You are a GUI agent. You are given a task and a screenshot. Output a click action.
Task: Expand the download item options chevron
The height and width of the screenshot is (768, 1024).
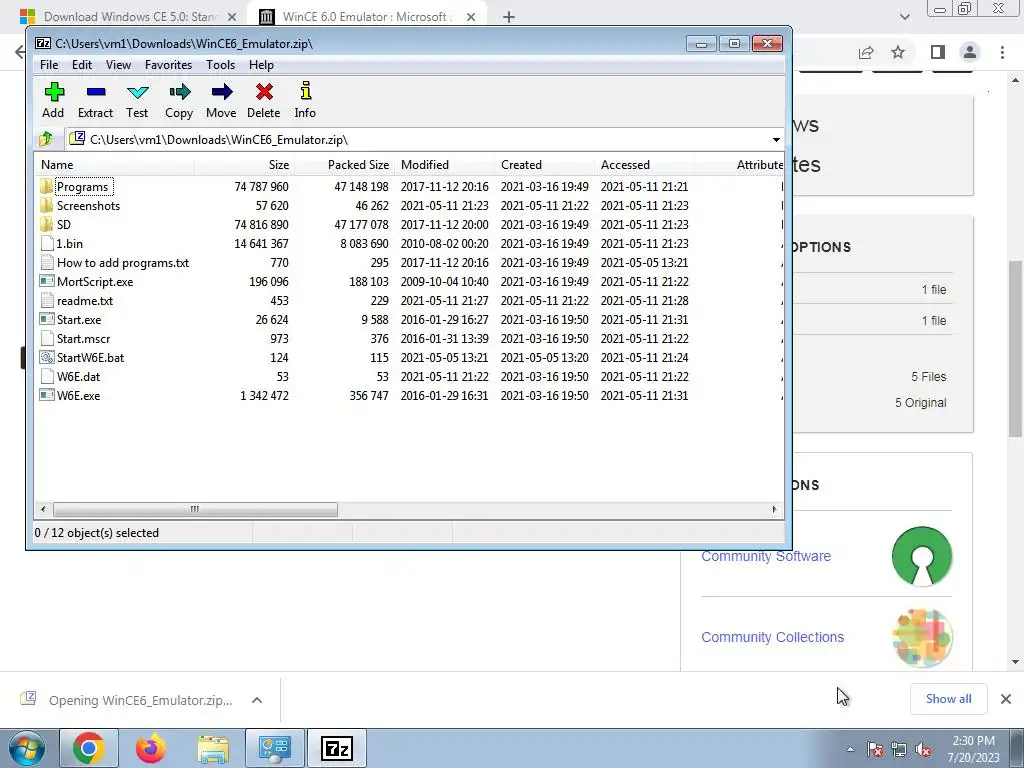[x=257, y=700]
